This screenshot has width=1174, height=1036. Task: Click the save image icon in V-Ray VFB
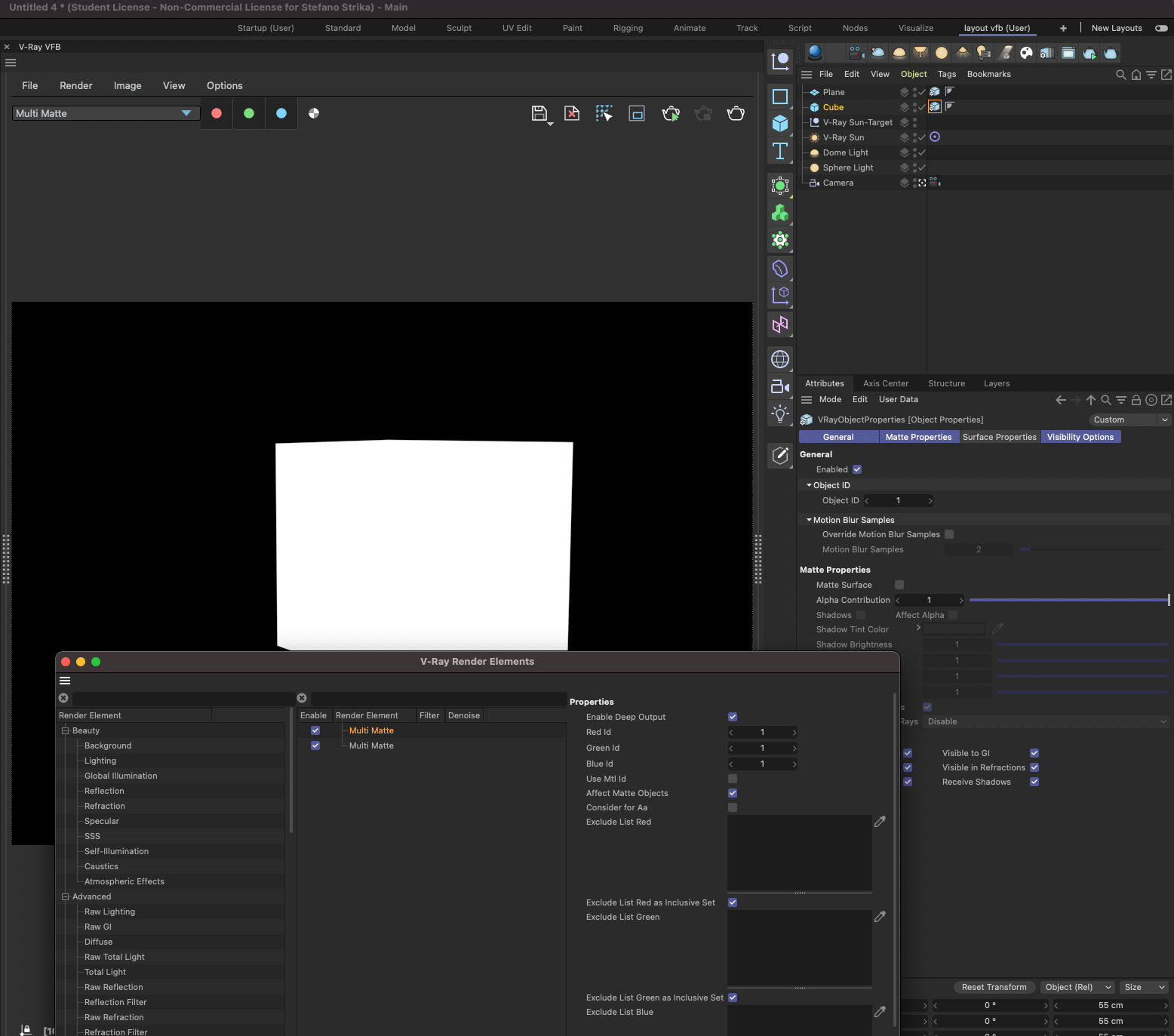pyautogui.click(x=539, y=114)
